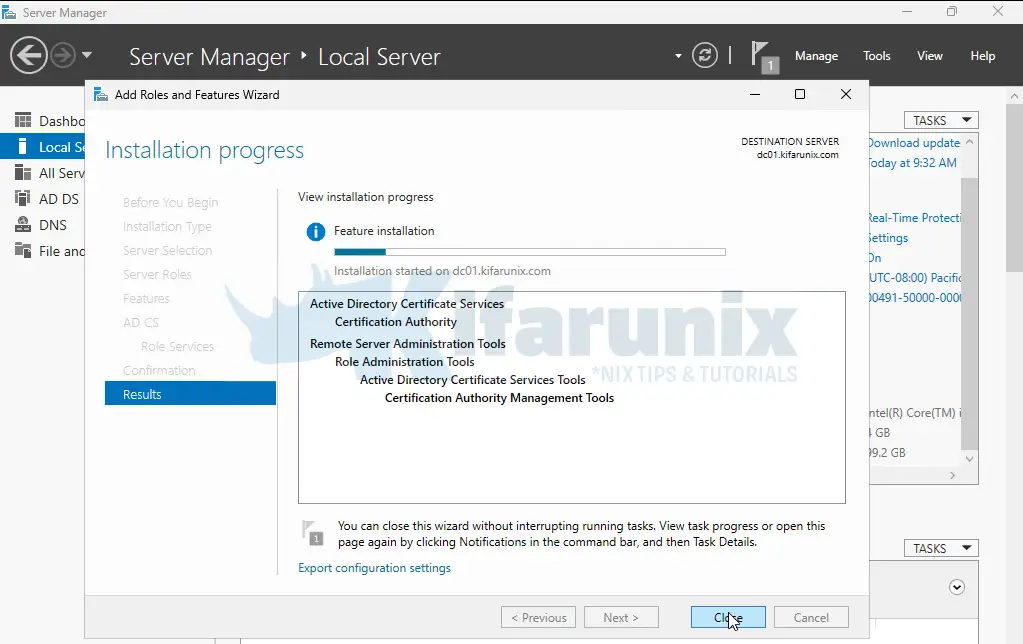The height and width of the screenshot is (644, 1023).
Task: Click the properties panel scroll-down arrow
Action: pos(970,459)
